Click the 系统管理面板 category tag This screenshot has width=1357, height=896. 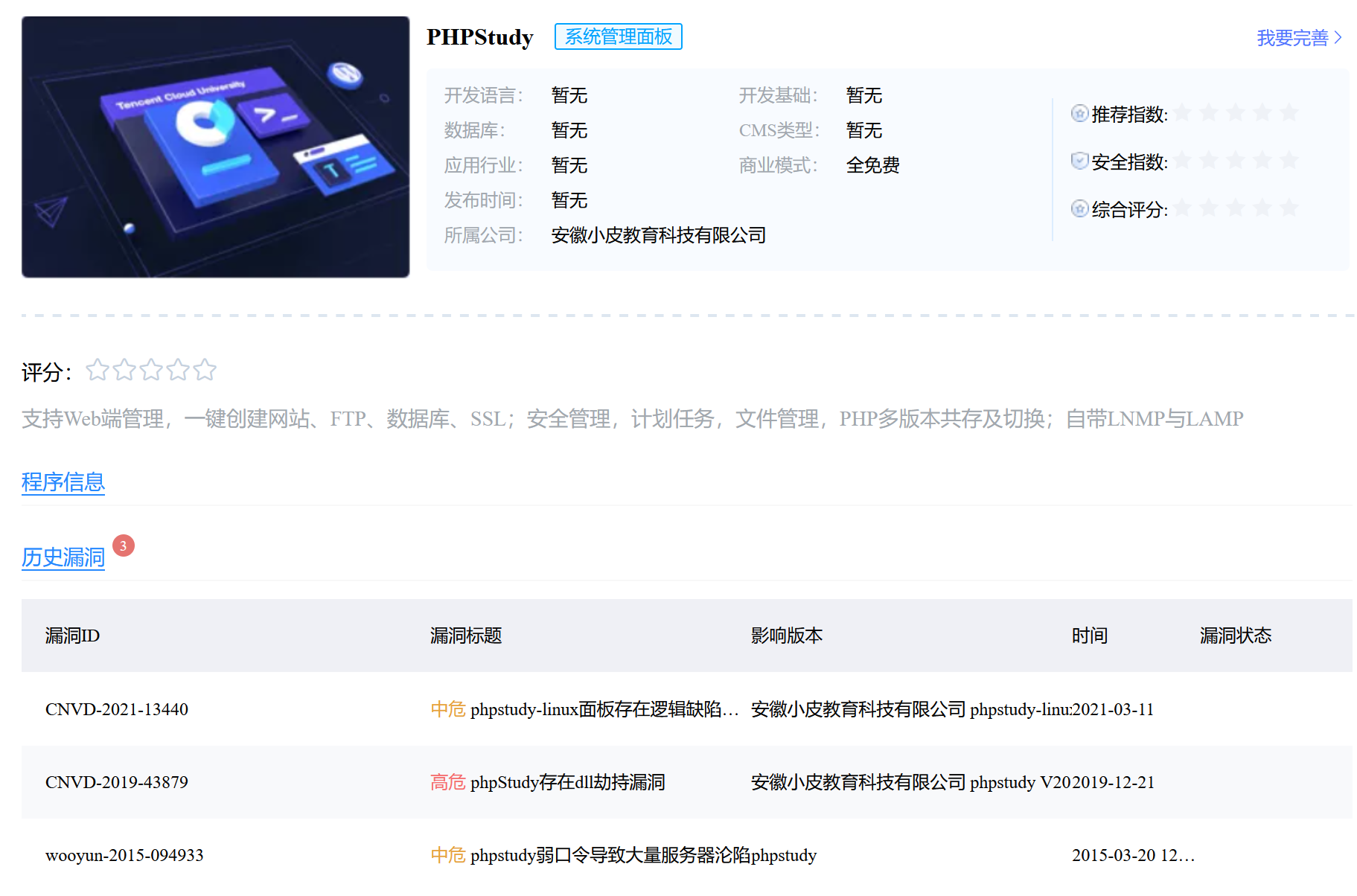(618, 36)
